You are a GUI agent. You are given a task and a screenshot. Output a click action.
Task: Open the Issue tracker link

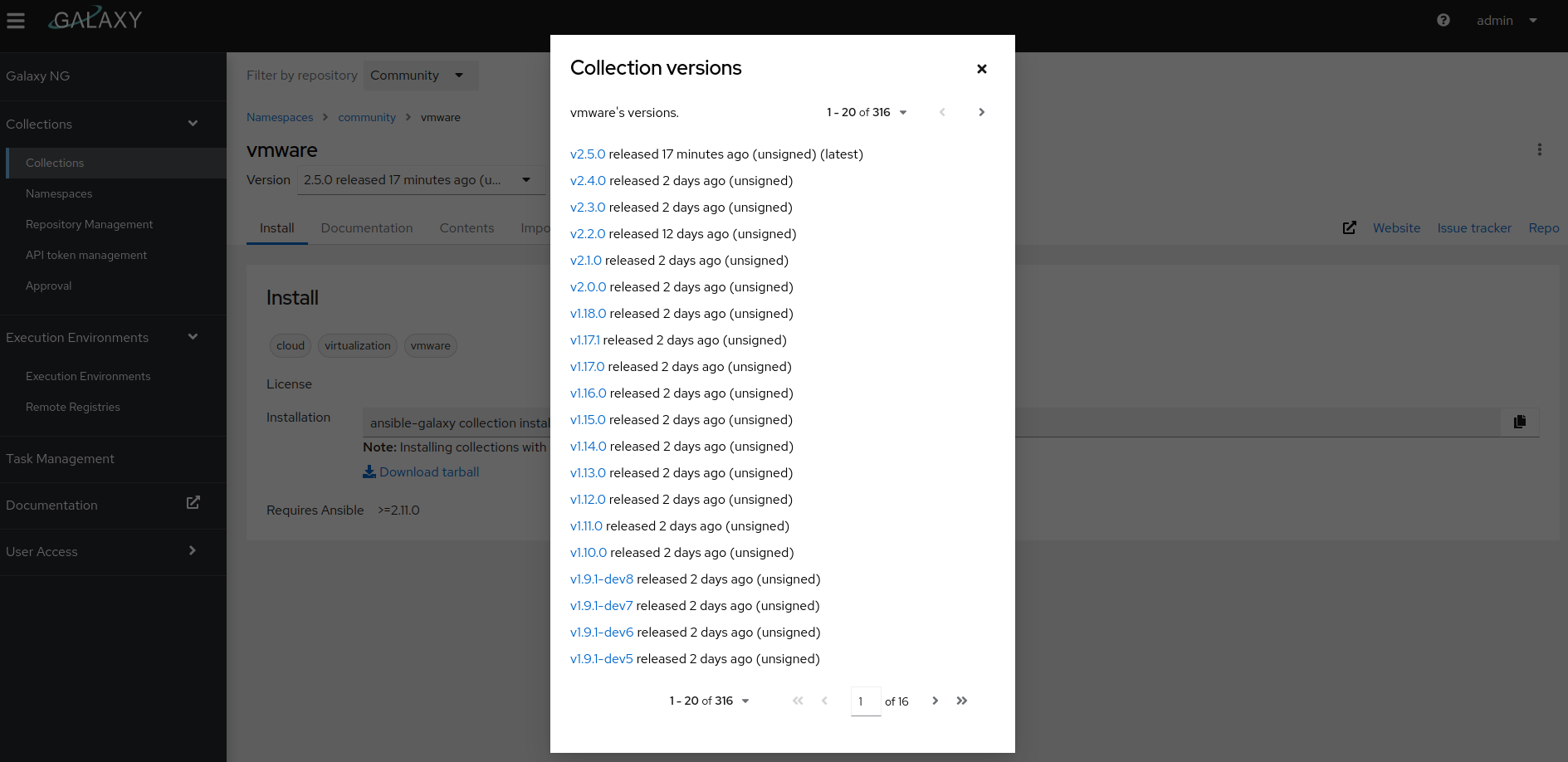1474,227
